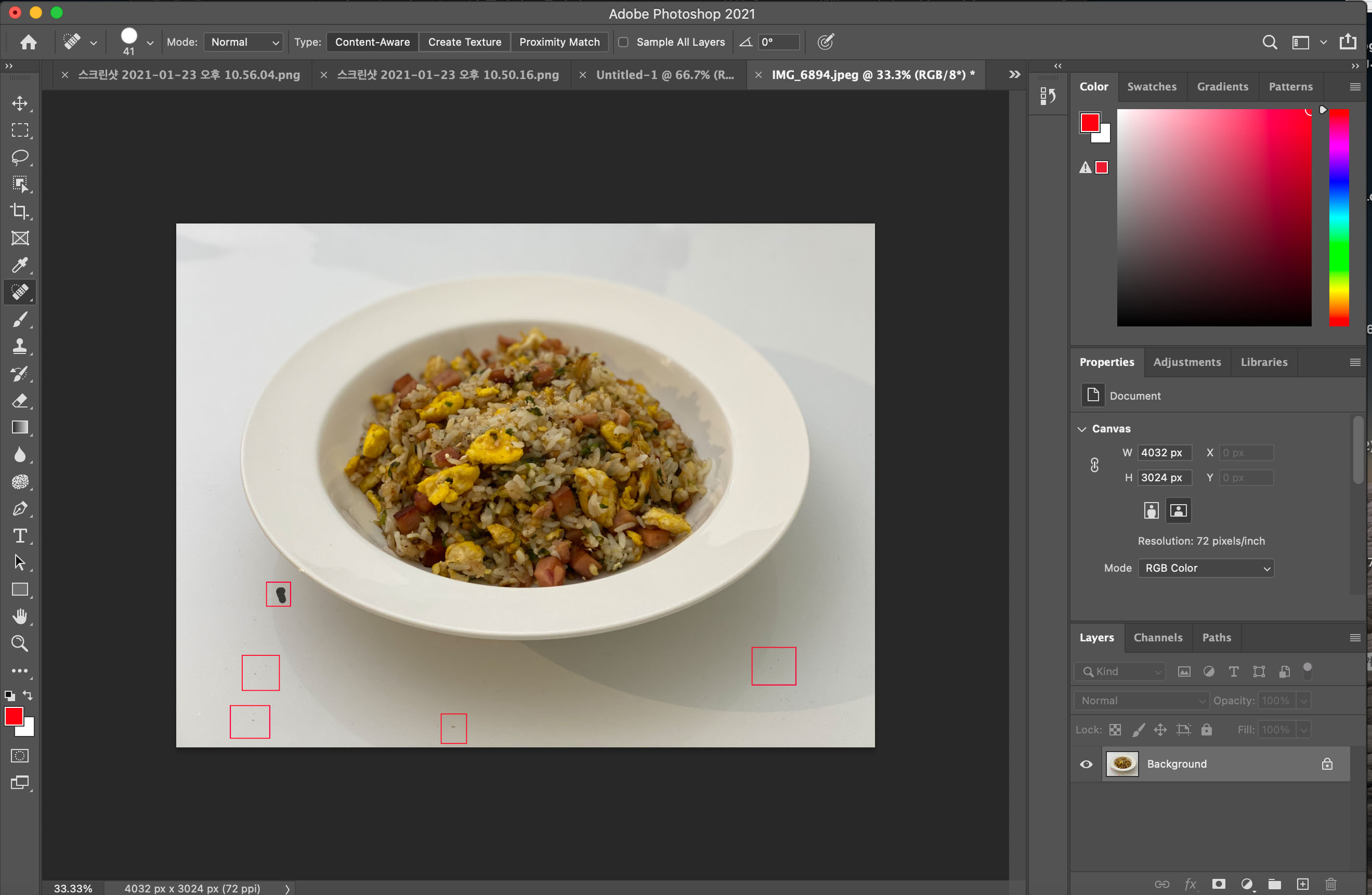The width and height of the screenshot is (1372, 895).
Task: Switch to the Channels tab
Action: pos(1158,637)
